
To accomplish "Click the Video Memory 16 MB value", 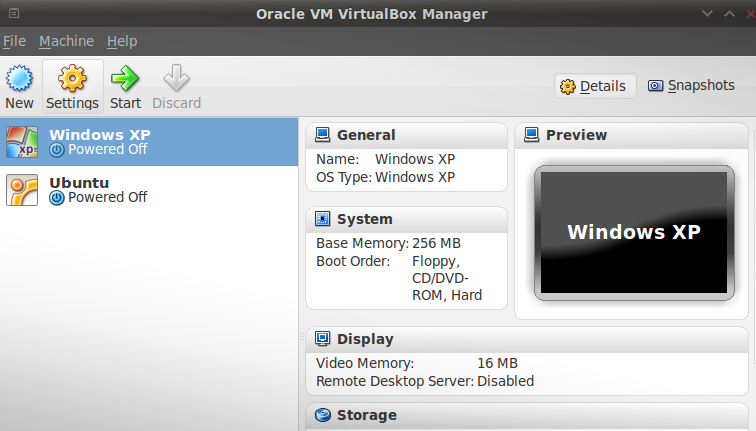I will click(x=497, y=363).
